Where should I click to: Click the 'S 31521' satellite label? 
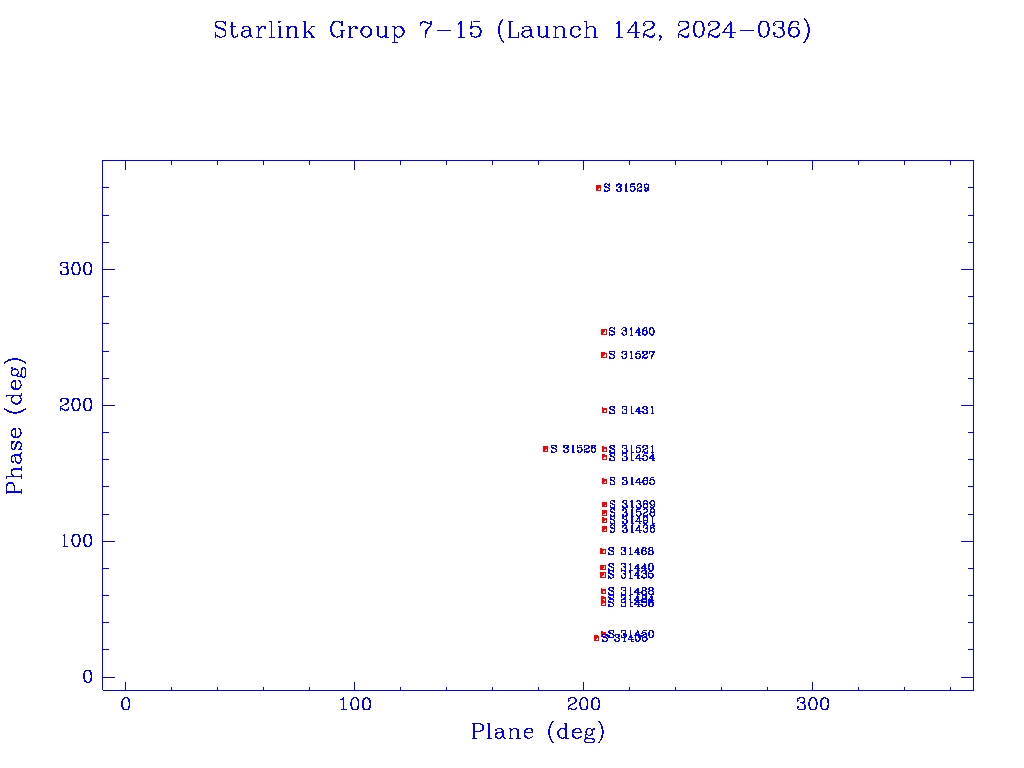[x=632, y=449]
